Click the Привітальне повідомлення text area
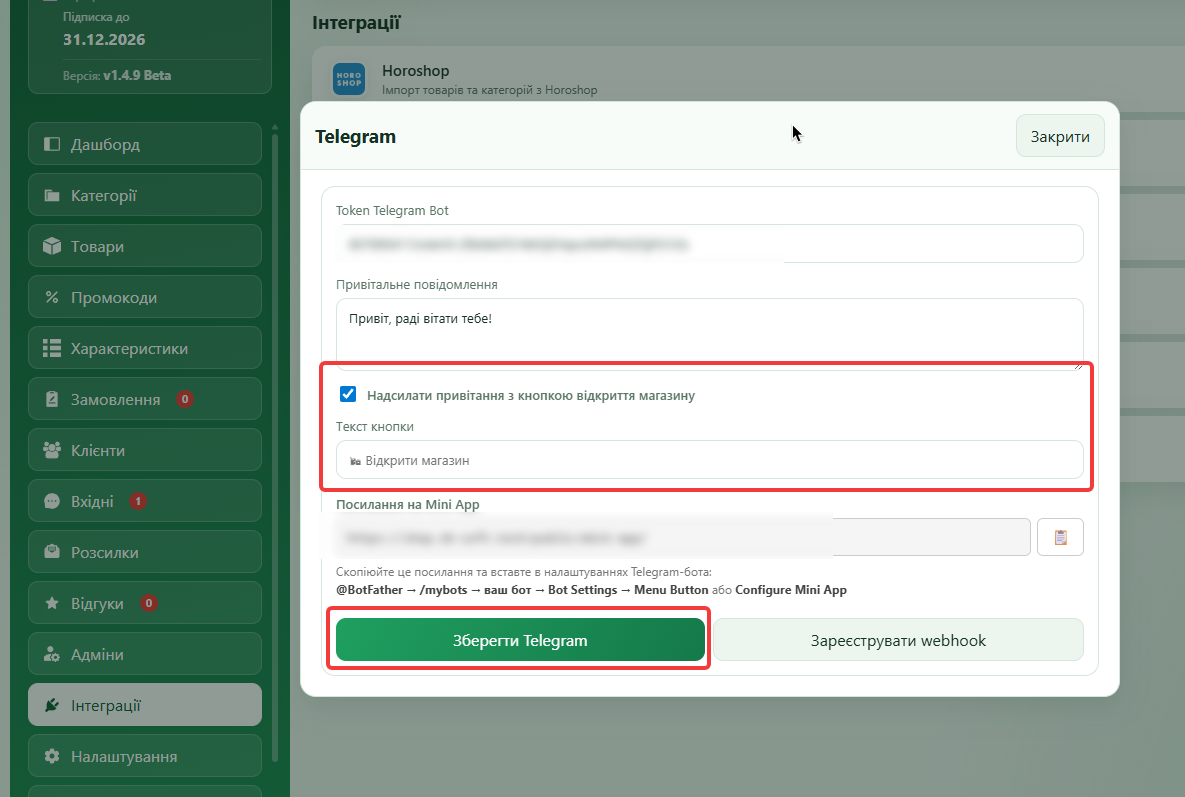The height and width of the screenshot is (797, 1185). (x=709, y=334)
